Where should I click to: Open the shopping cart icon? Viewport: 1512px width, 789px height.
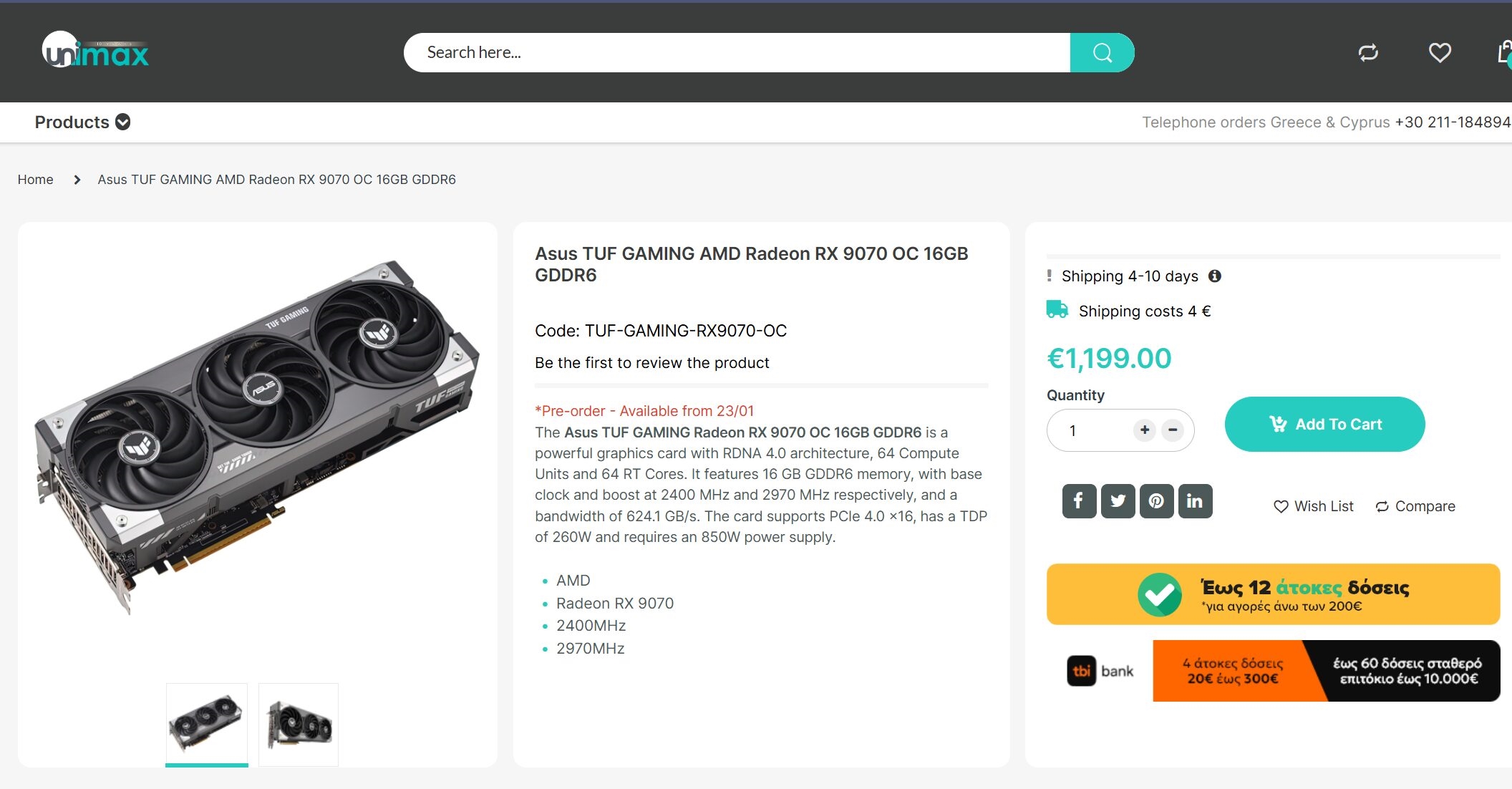tap(1505, 52)
